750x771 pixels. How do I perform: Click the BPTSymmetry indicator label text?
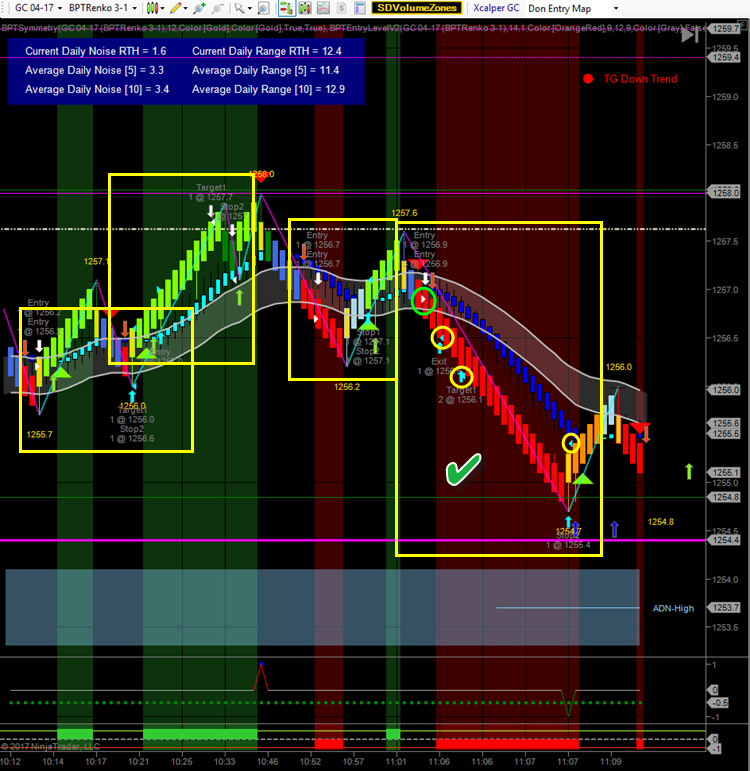coord(164,28)
